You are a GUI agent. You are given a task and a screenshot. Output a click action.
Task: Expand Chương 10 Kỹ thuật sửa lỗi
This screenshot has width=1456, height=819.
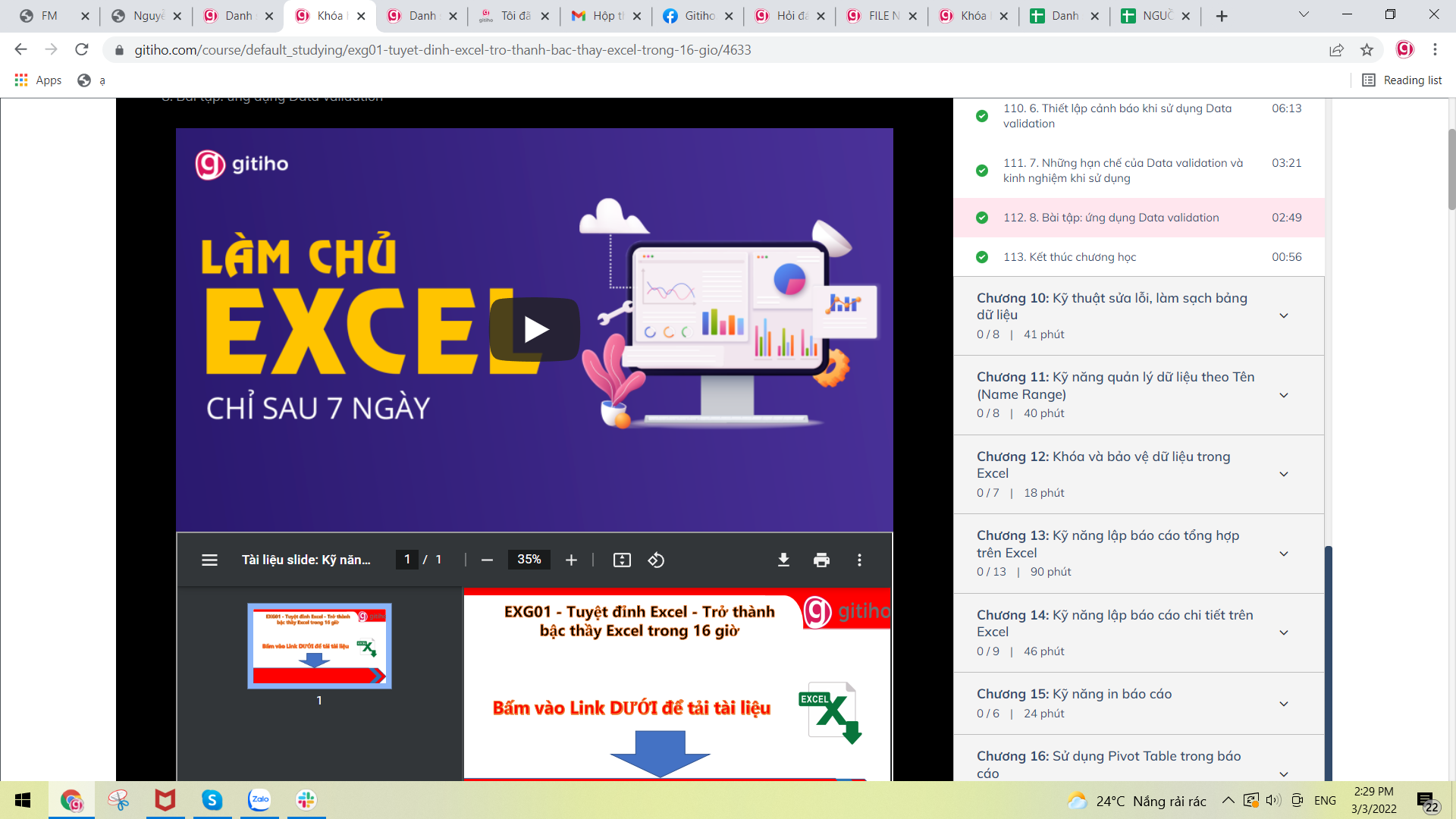pos(1139,316)
